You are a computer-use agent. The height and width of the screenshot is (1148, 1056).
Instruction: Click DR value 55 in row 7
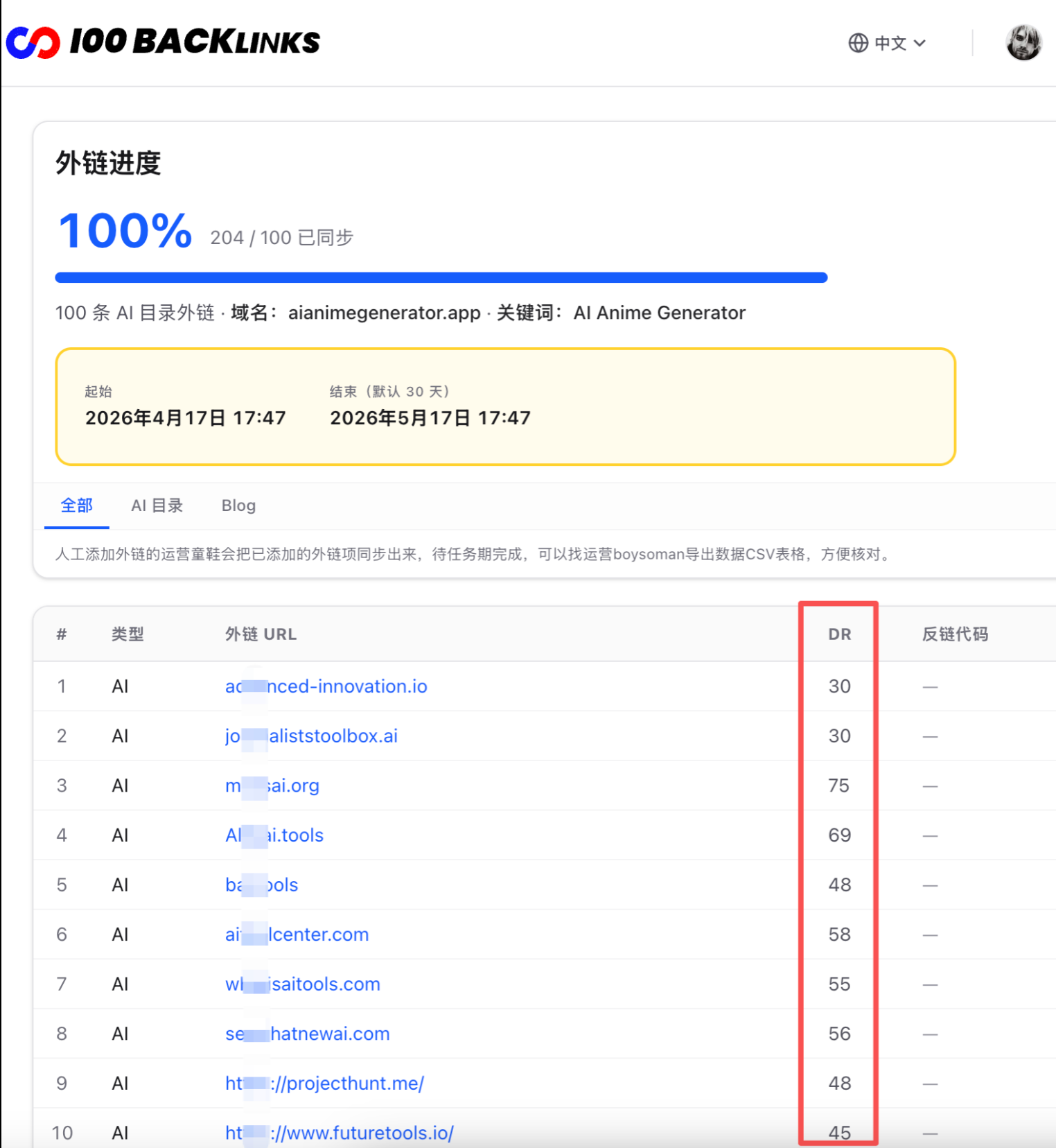(839, 984)
